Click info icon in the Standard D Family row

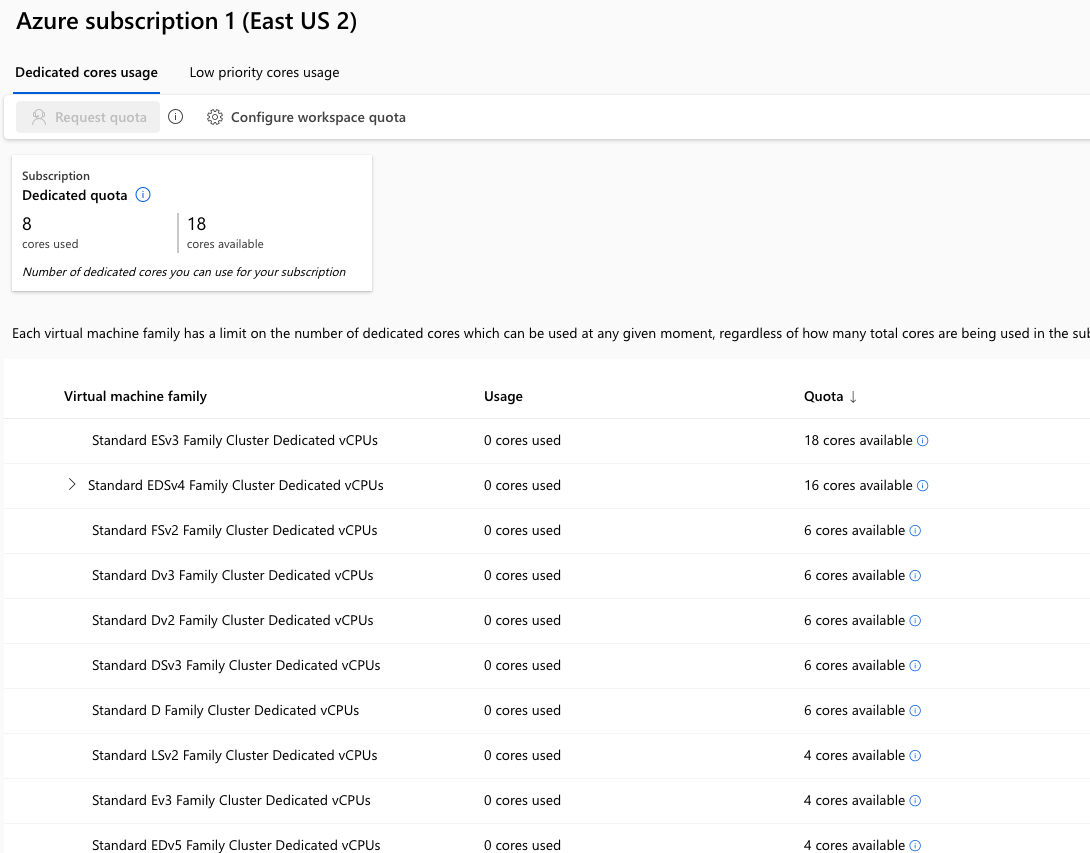(x=916, y=710)
